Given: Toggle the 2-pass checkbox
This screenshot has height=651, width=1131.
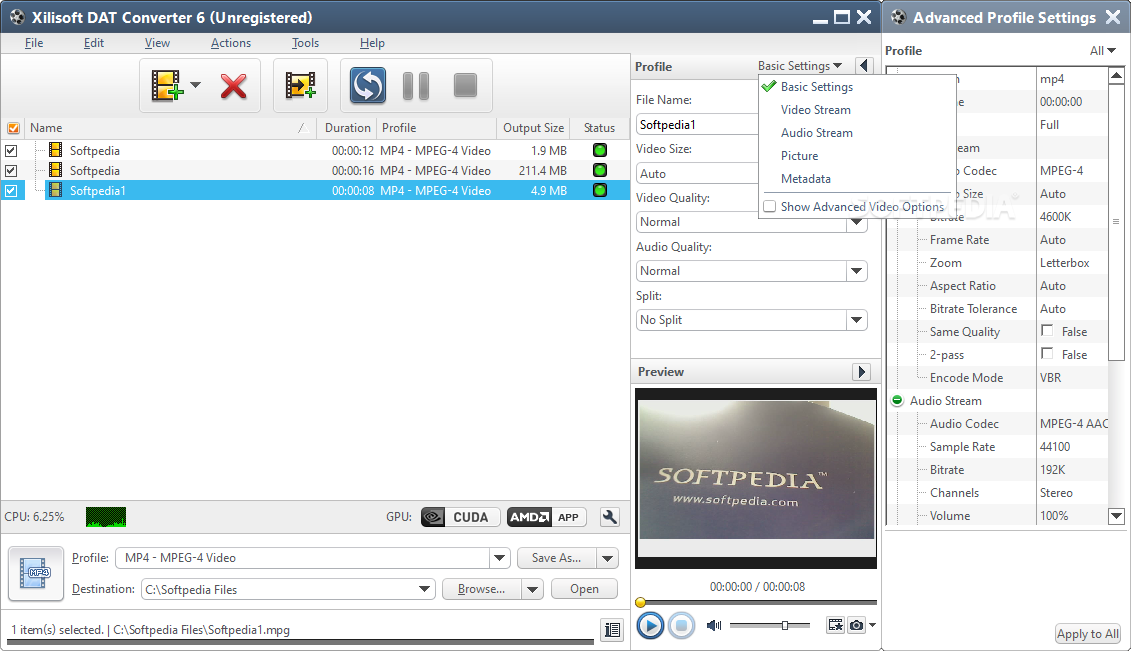Looking at the screenshot, I should [1047, 353].
